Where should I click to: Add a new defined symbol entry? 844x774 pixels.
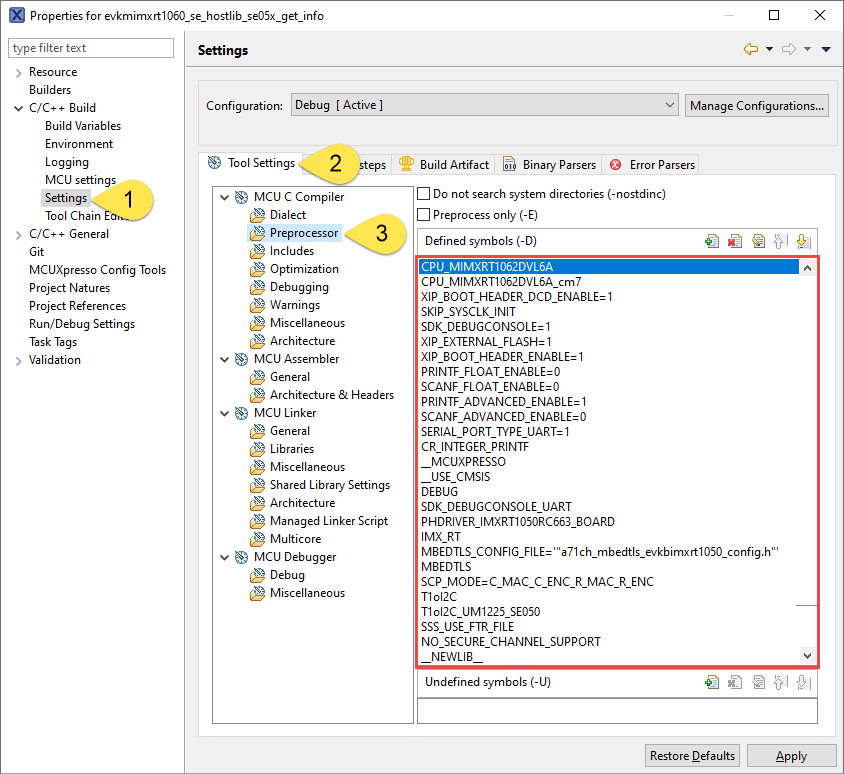712,241
